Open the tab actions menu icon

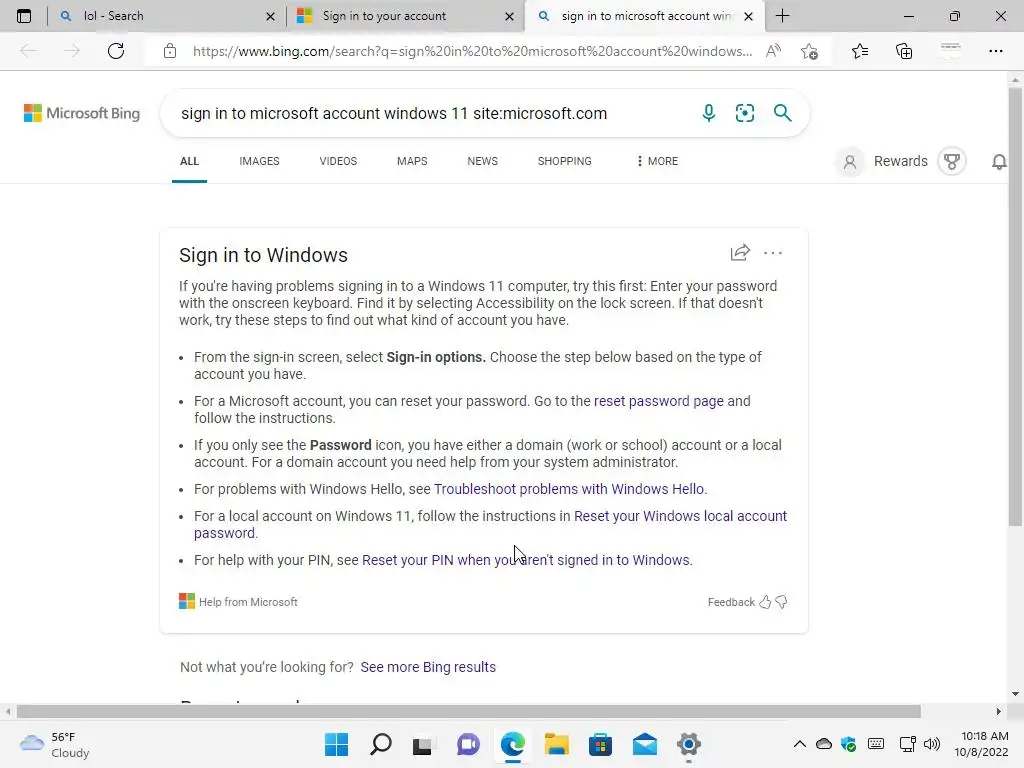tap(24, 16)
